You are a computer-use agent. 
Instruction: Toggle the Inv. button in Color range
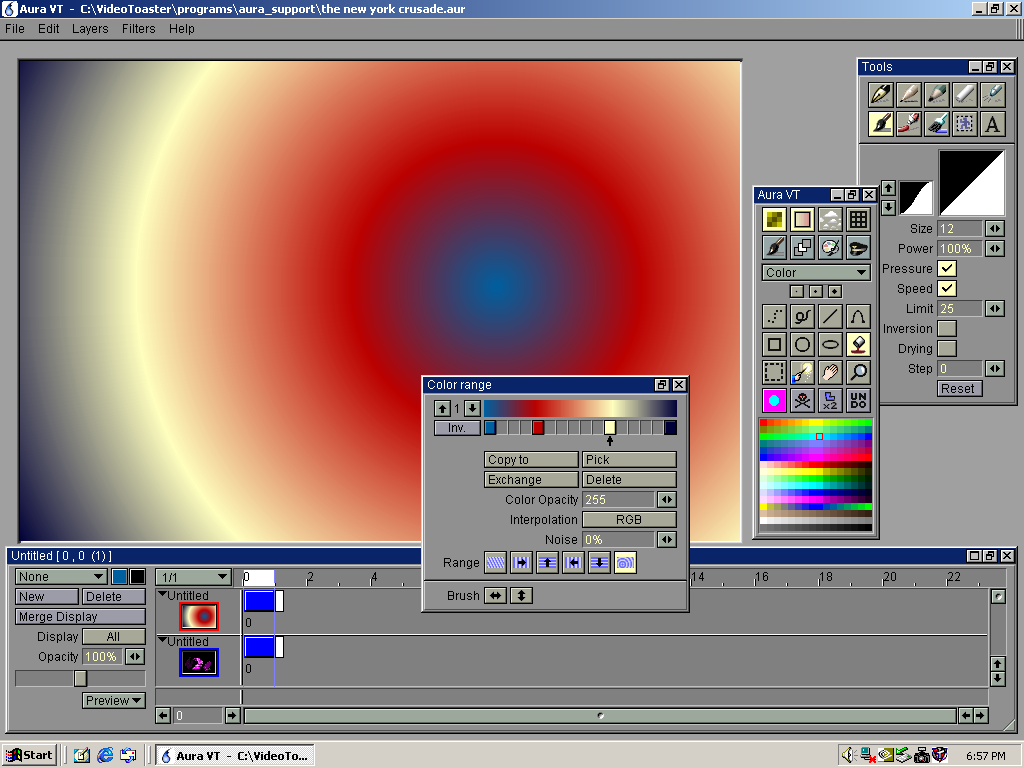[x=456, y=428]
